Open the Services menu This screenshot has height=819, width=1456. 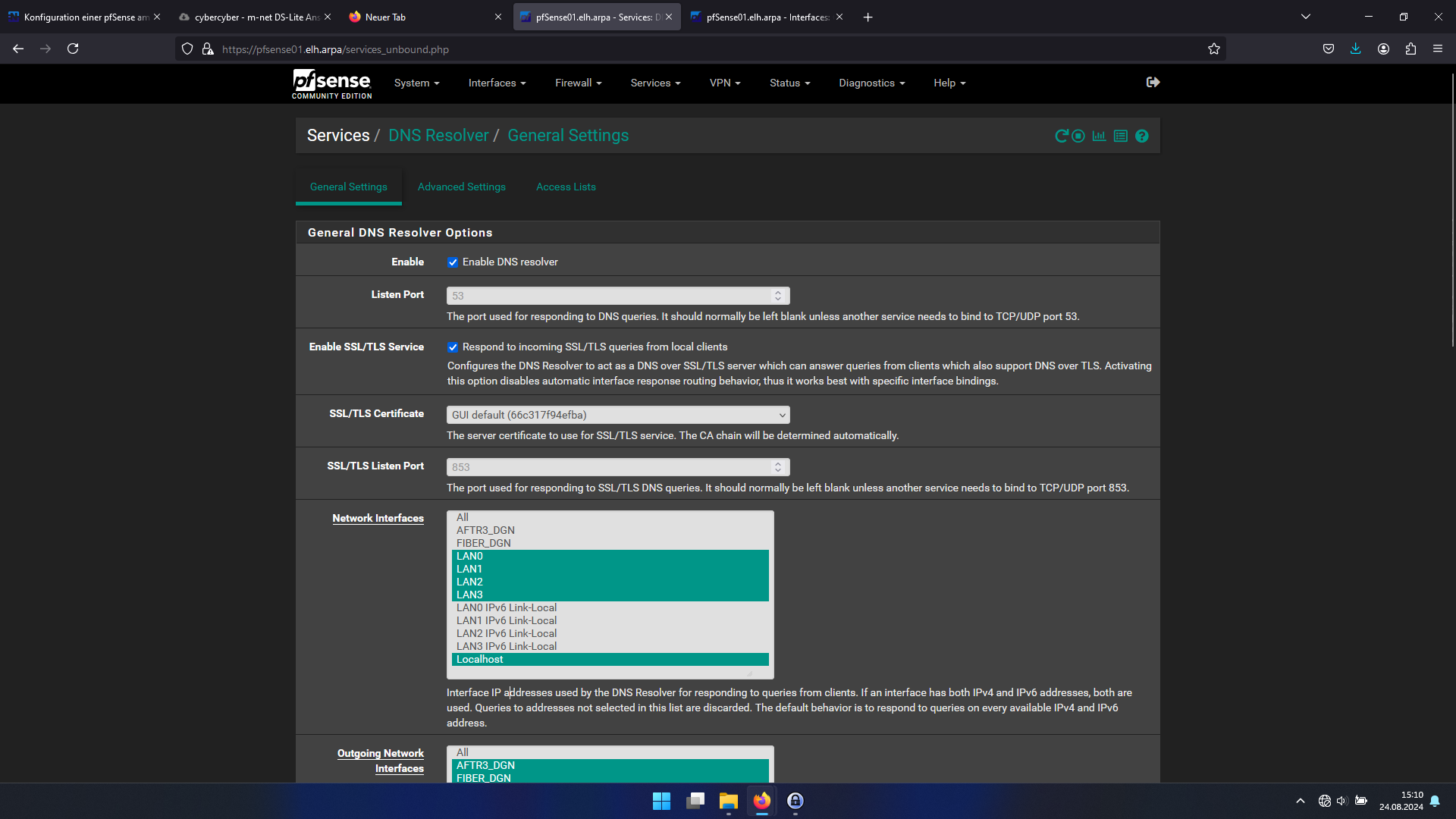tap(655, 83)
